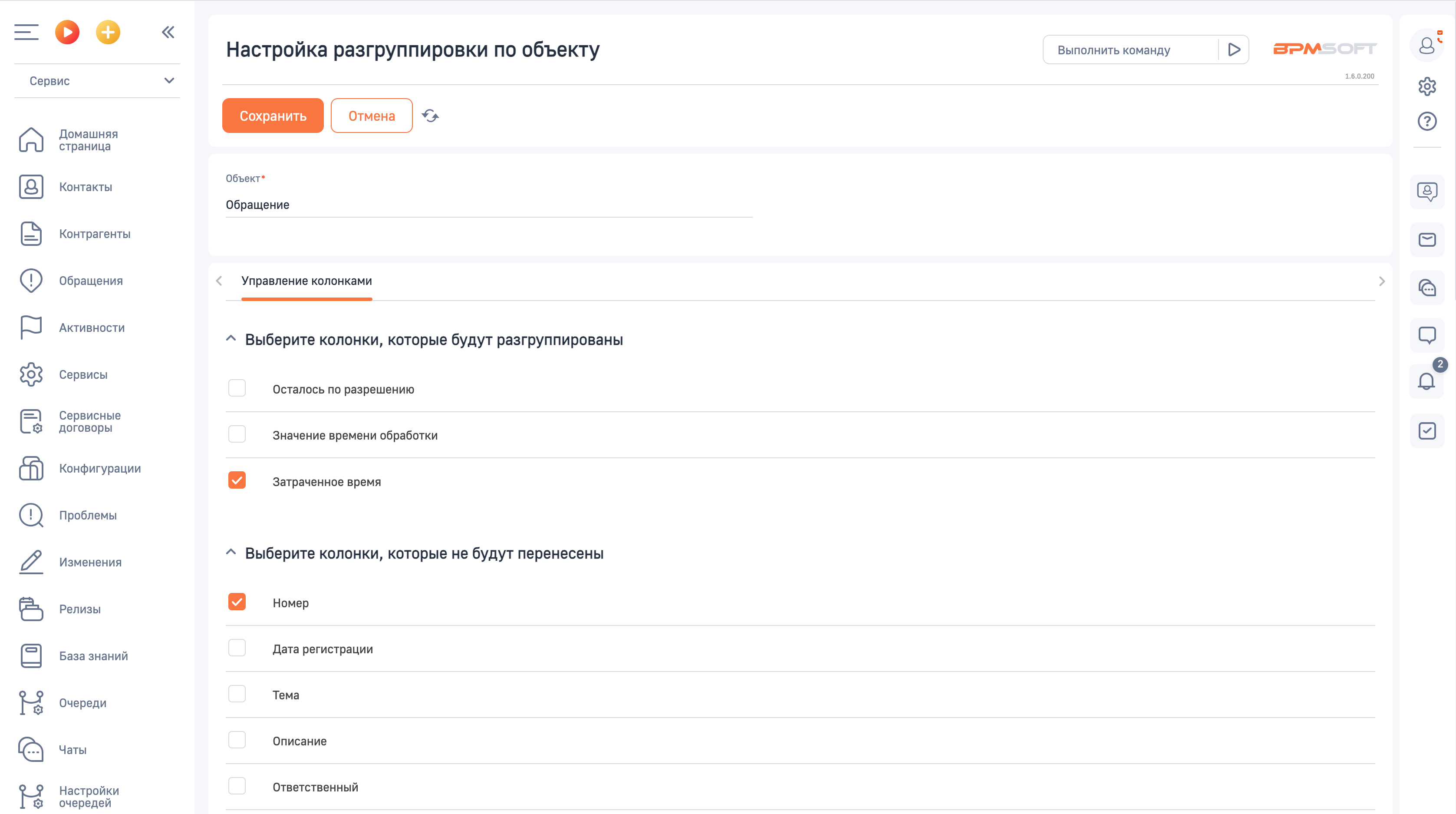Viewport: 1456px width, 814px height.
Task: Click the refresh arrows icon next to Отмена
Action: click(430, 116)
